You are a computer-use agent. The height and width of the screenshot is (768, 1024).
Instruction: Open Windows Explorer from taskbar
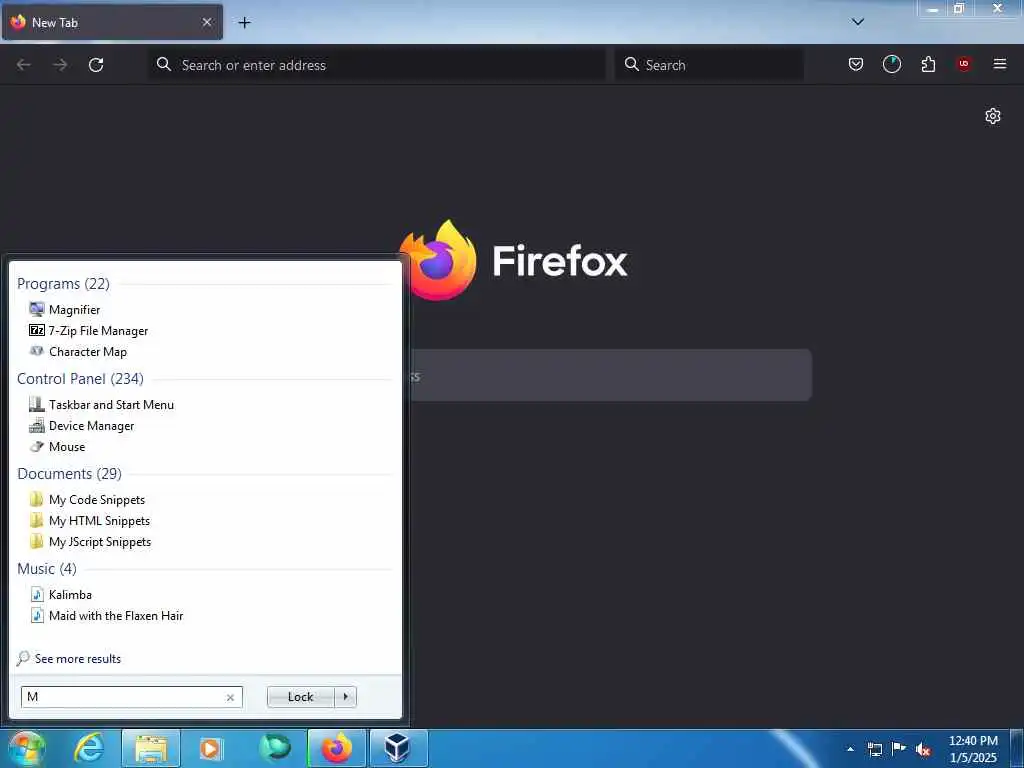tap(151, 748)
